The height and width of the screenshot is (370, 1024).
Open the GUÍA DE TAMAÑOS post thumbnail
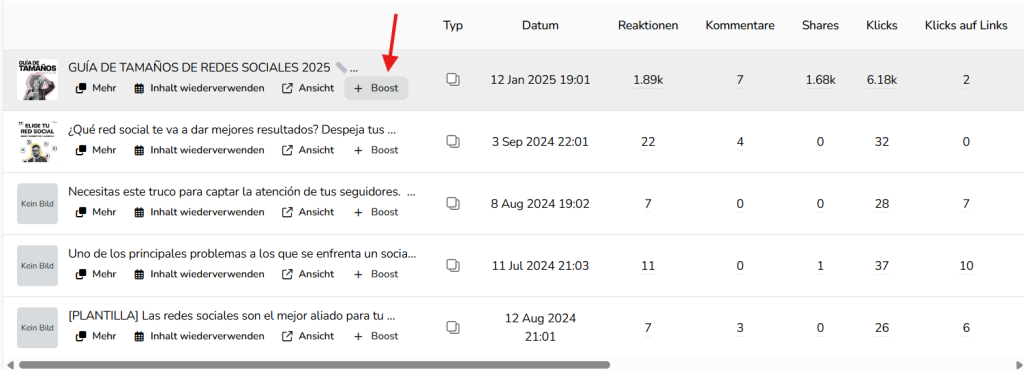(37, 80)
